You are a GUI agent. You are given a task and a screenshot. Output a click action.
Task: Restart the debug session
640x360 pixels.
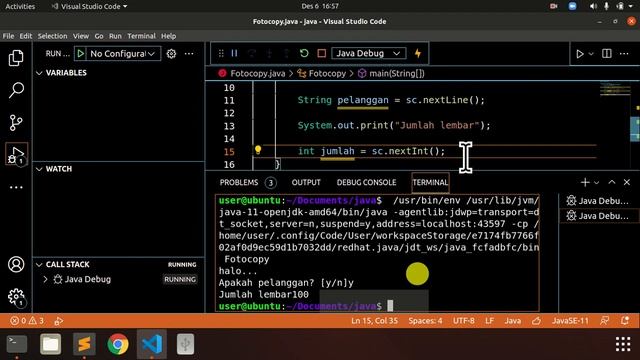click(304, 53)
